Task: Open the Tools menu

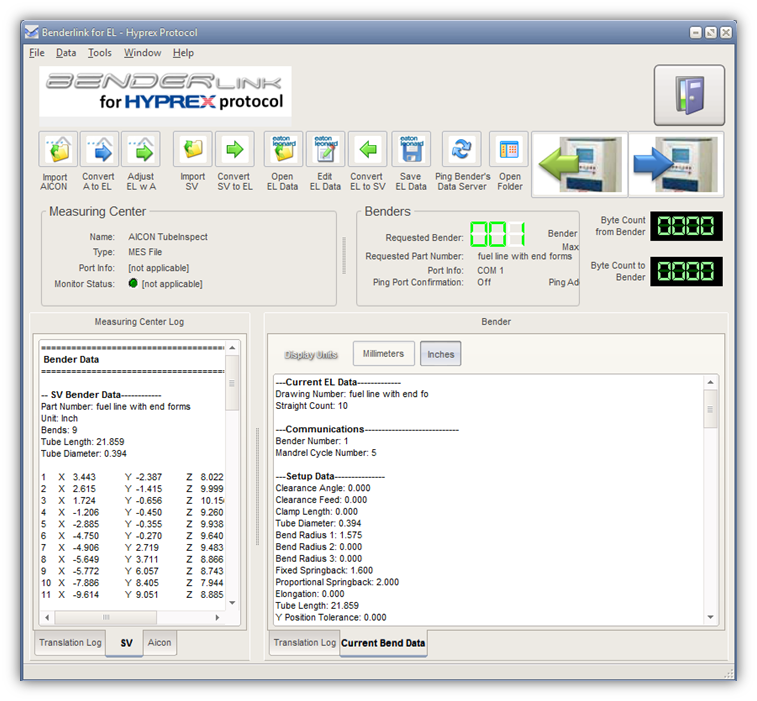Action: click(x=99, y=53)
